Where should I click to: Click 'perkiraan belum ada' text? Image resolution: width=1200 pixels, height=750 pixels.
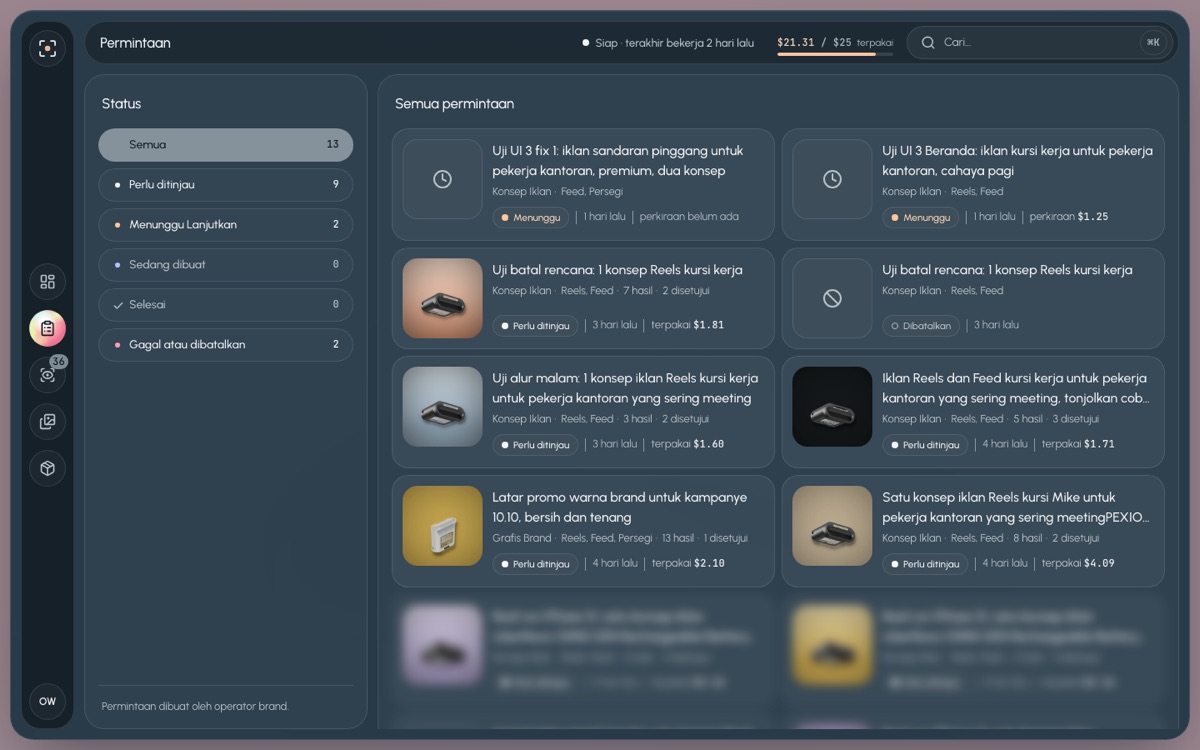(689, 216)
